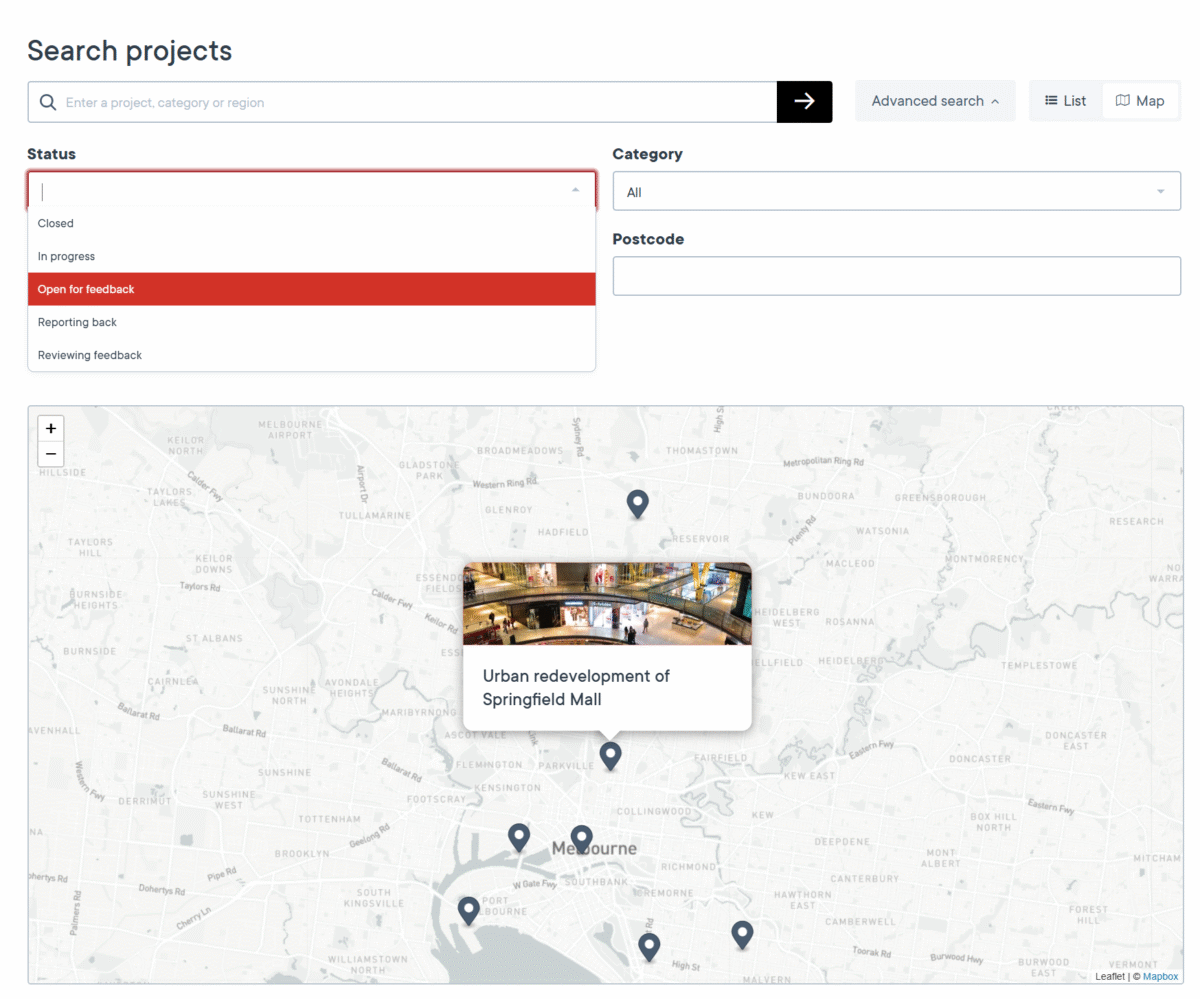The image size is (1200, 999).
Task: Open Urban redevelopment of Springfield Mall project
Action: (x=576, y=687)
